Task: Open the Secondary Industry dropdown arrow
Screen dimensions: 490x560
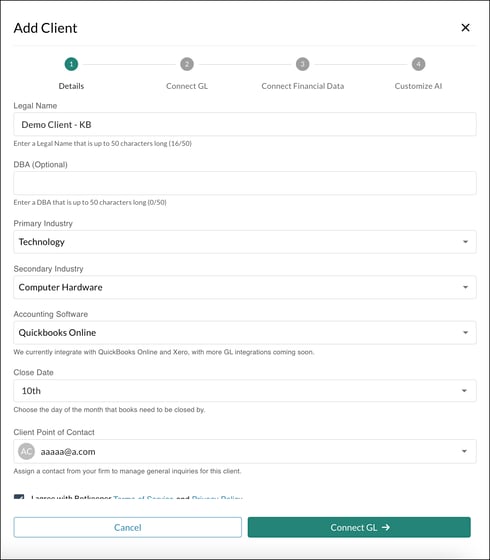Action: [x=465, y=287]
